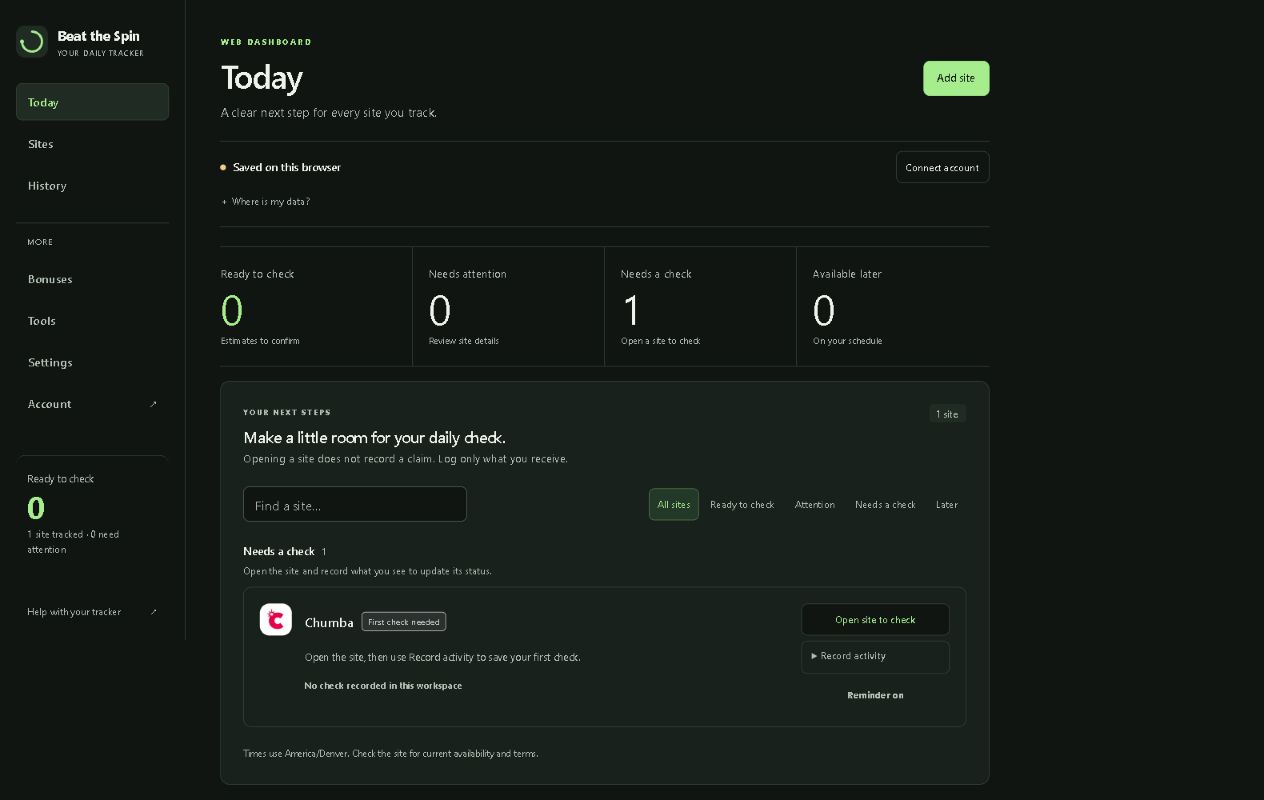Open the Bonuses section
Viewport: 1264px width, 800px height.
click(92, 279)
